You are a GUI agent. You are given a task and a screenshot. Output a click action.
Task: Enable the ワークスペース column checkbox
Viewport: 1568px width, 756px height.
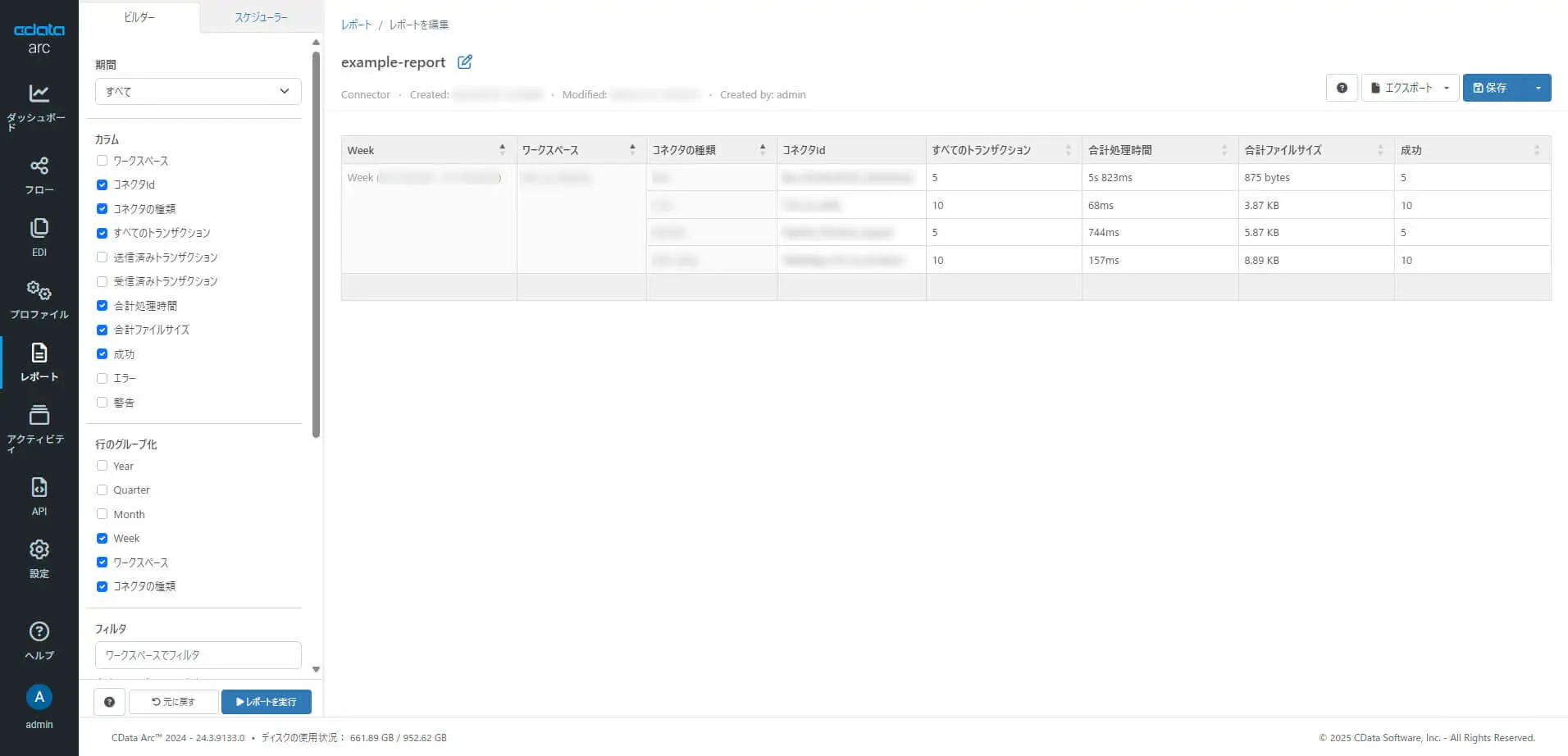pos(102,161)
